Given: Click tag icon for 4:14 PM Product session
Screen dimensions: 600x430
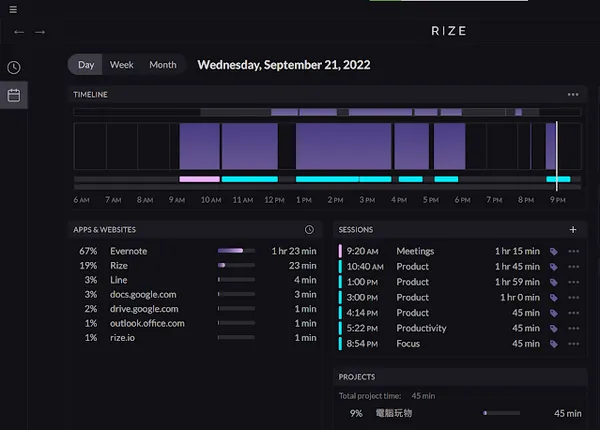Looking at the screenshot, I should click(x=553, y=313).
